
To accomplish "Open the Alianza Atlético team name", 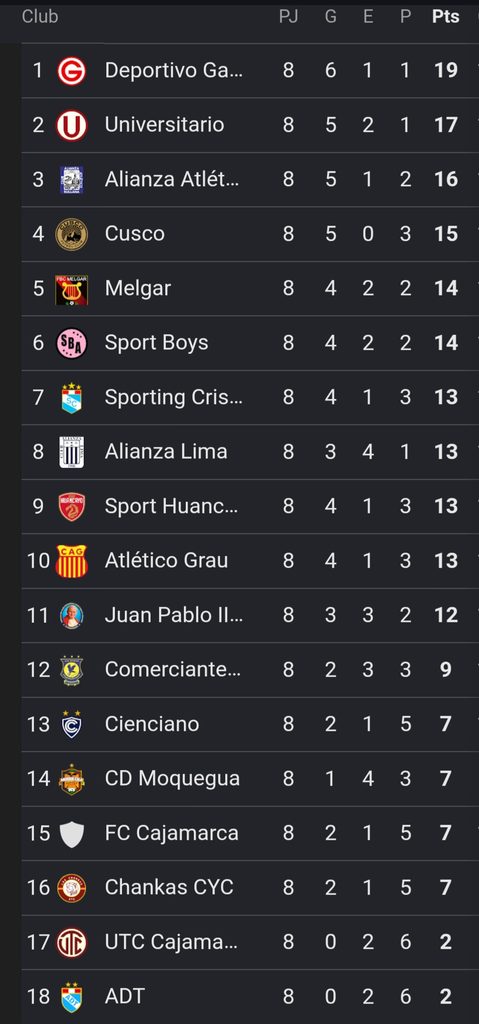I will [x=172, y=180].
